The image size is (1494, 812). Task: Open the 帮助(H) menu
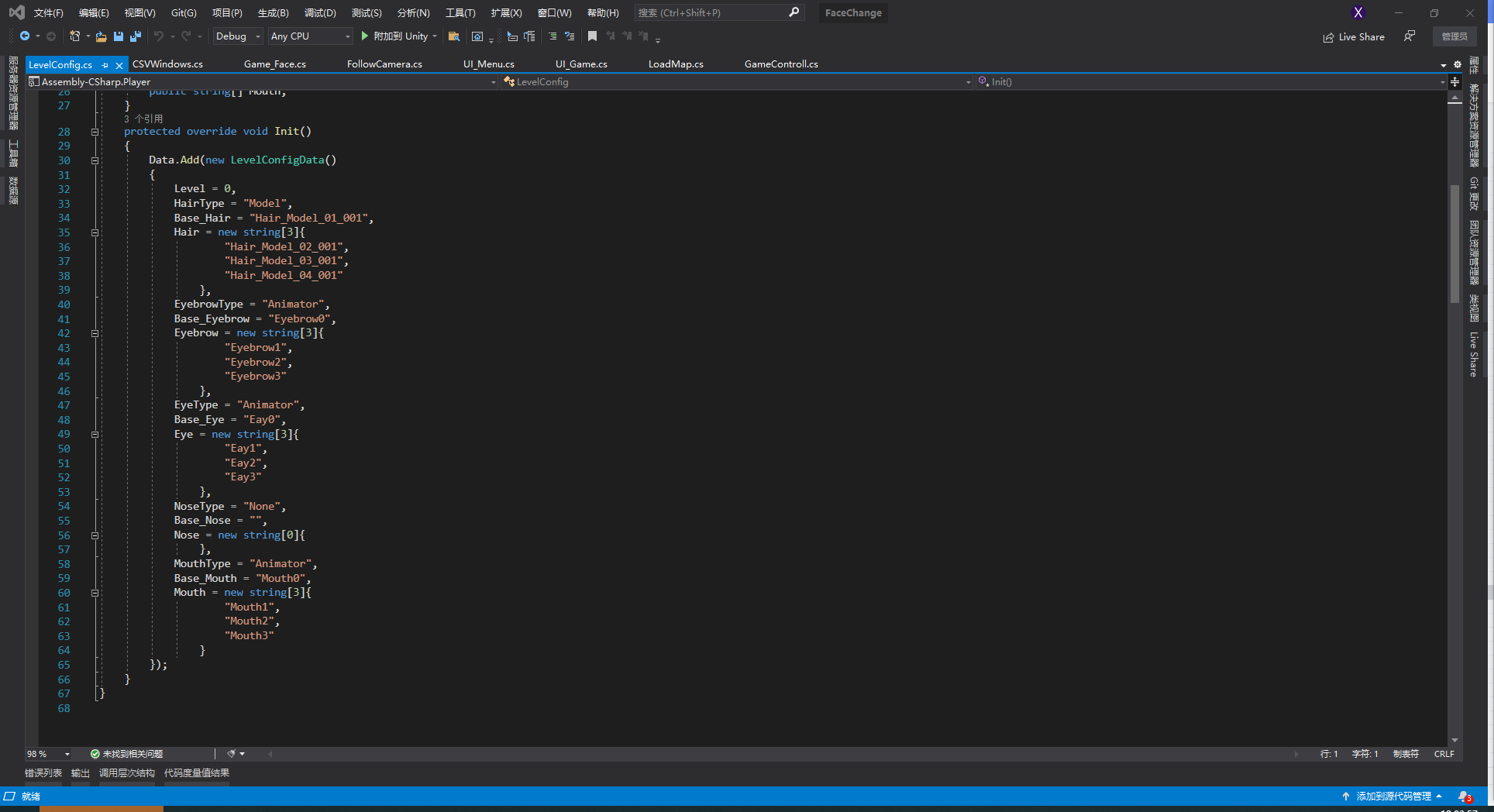[603, 12]
